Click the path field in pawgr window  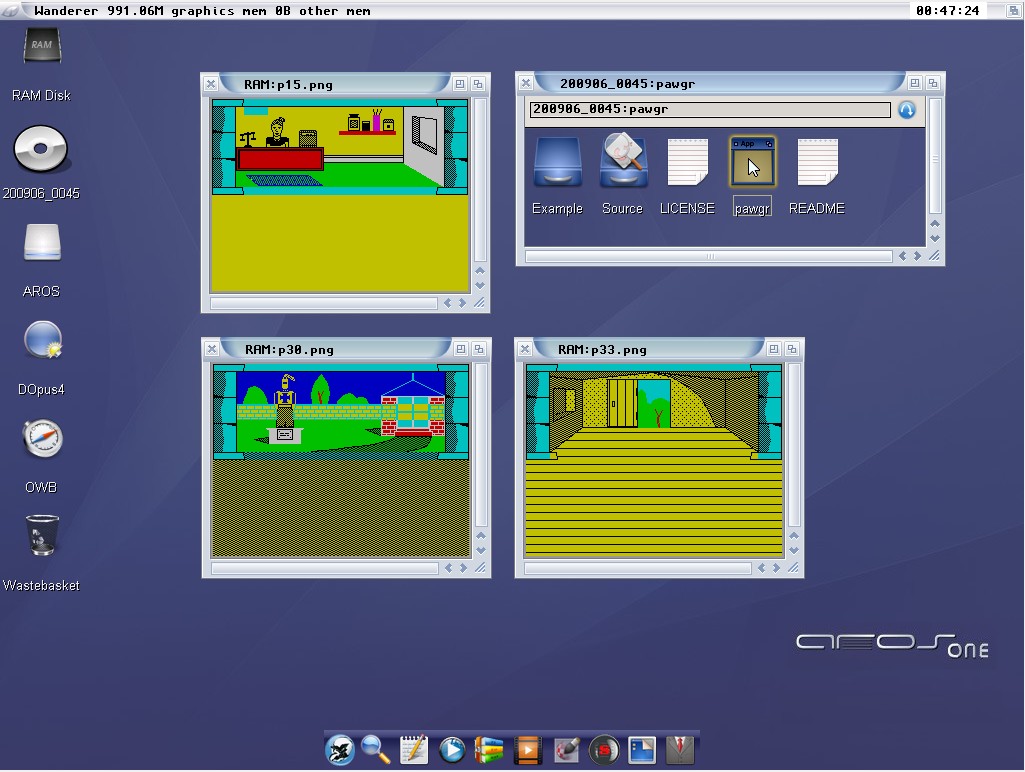[709, 110]
